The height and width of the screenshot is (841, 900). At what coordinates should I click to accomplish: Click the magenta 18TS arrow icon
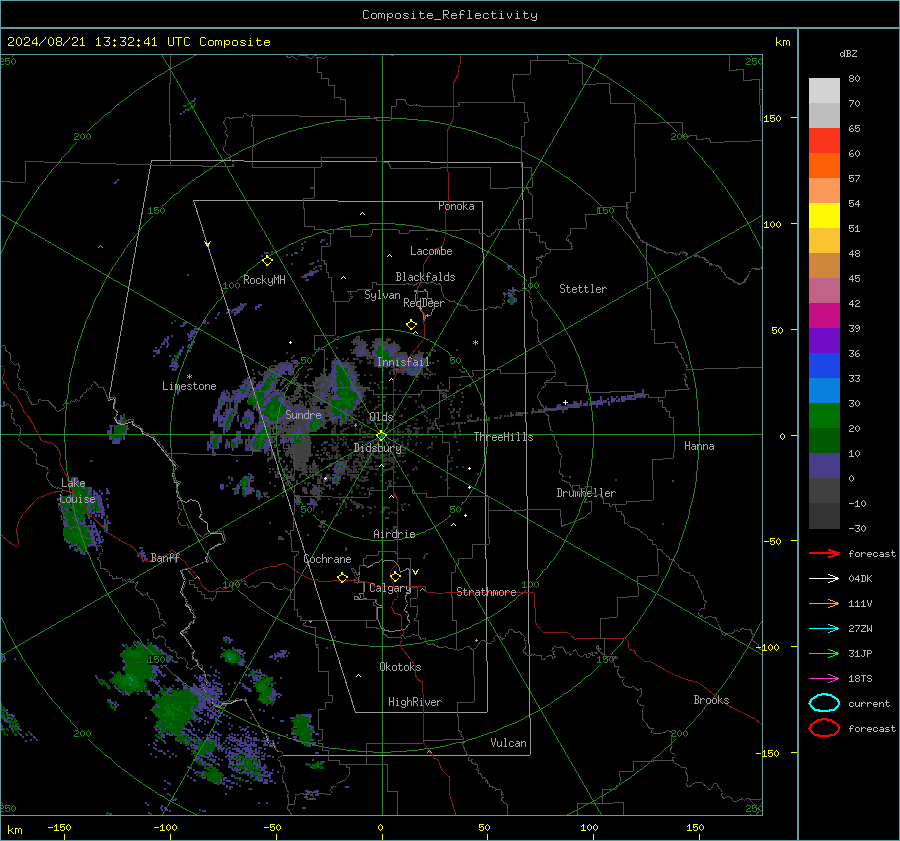(x=824, y=679)
